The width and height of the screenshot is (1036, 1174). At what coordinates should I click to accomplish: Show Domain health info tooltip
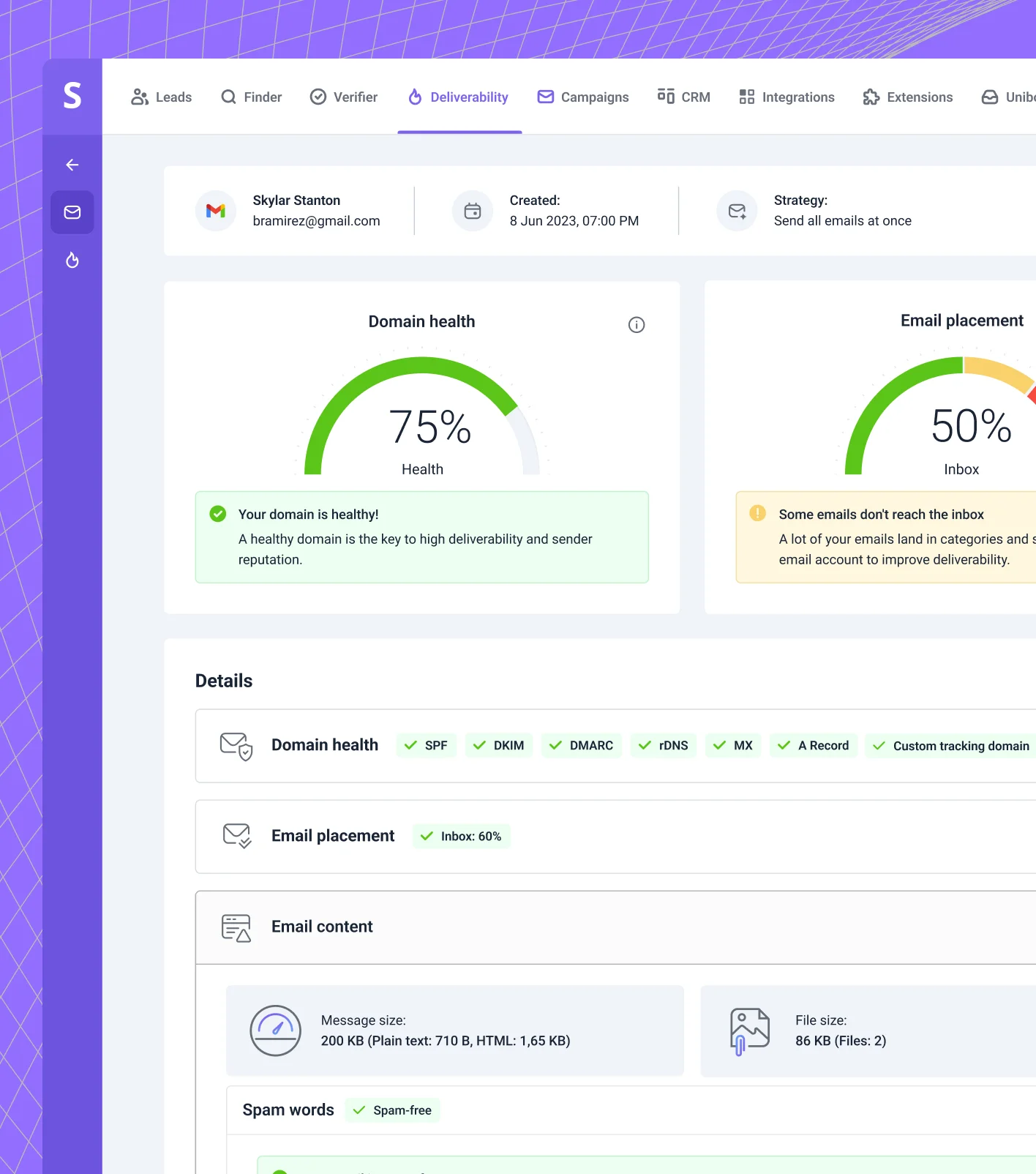click(x=637, y=325)
